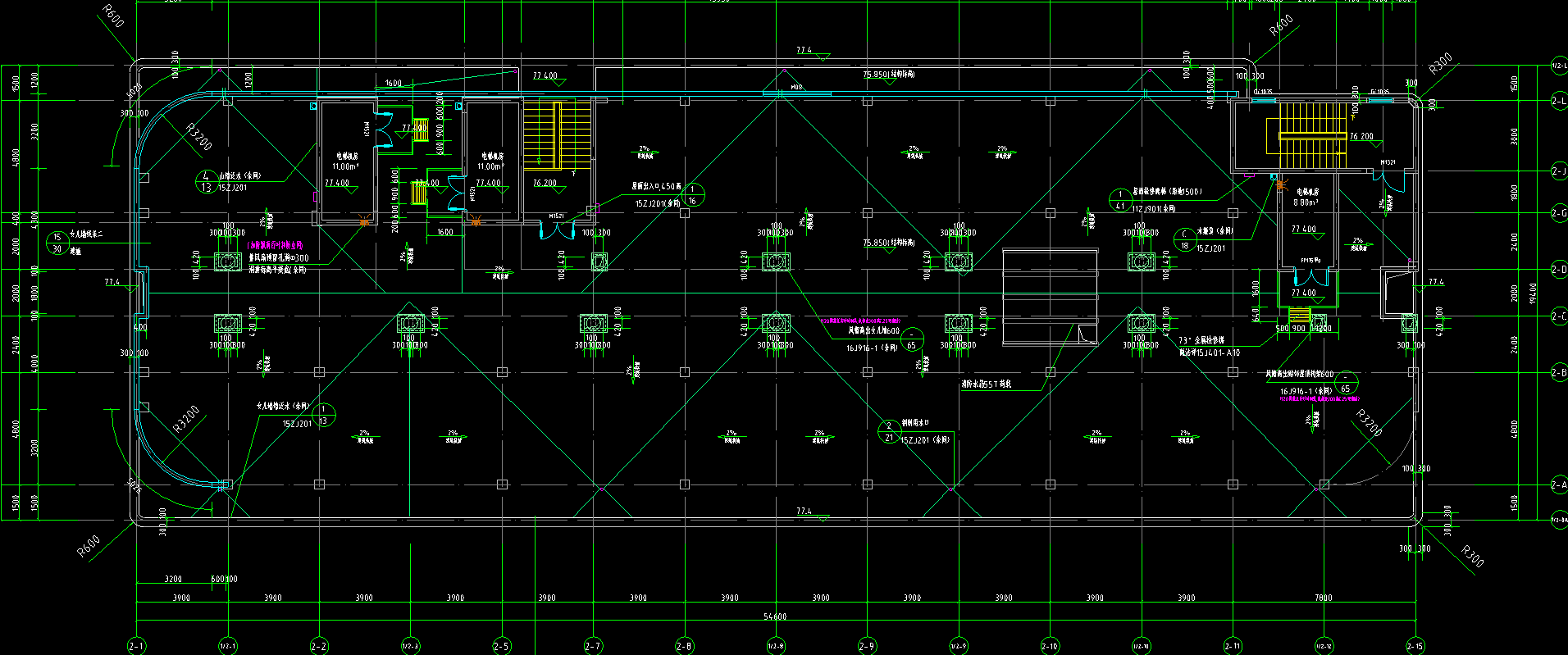Select the 2-C axis bubble on right
The width and height of the screenshot is (1568, 655).
pyautogui.click(x=1559, y=316)
